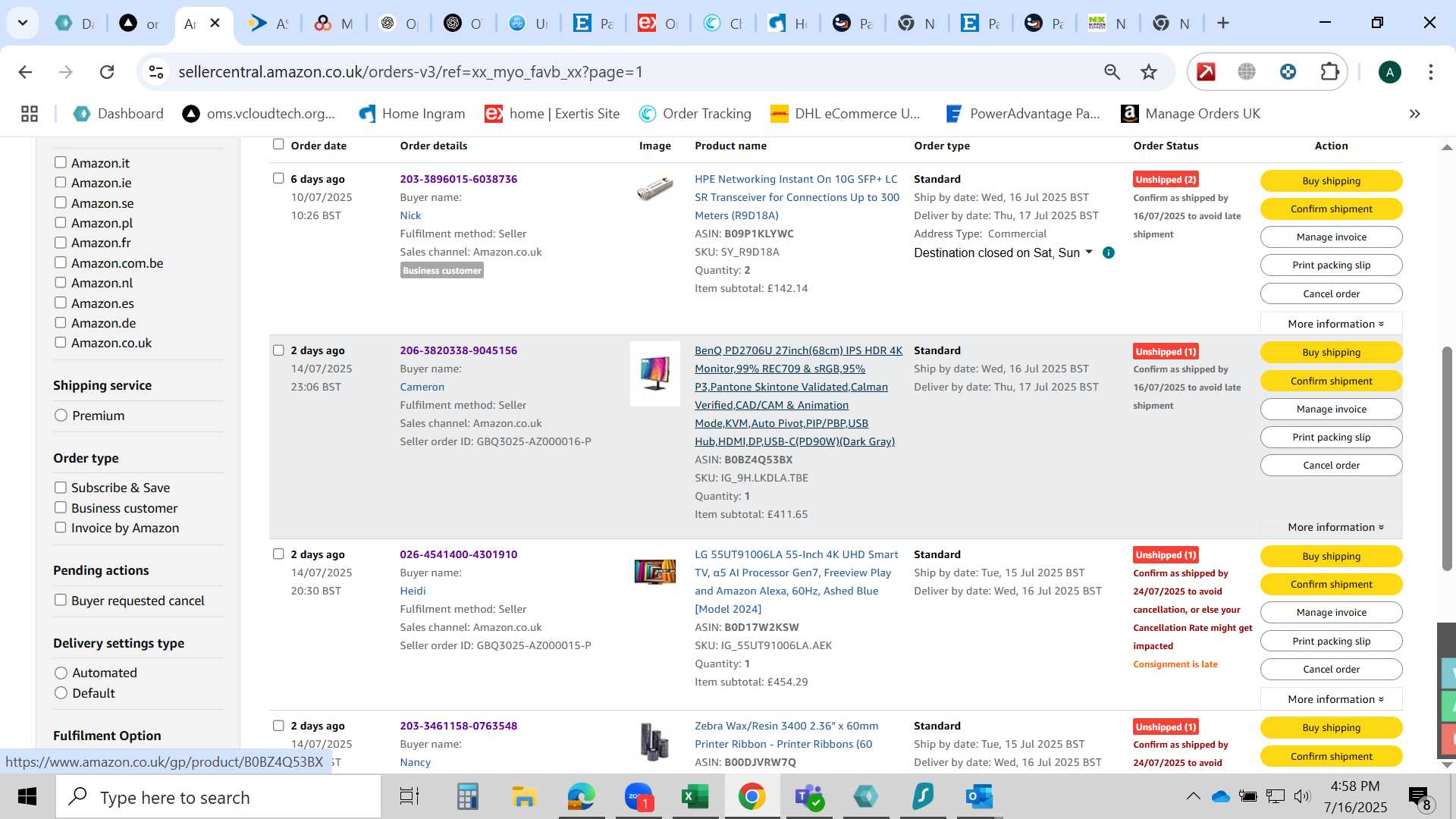Tick the Amazon.se marketplace checkbox
1456x819 pixels.
61,202
